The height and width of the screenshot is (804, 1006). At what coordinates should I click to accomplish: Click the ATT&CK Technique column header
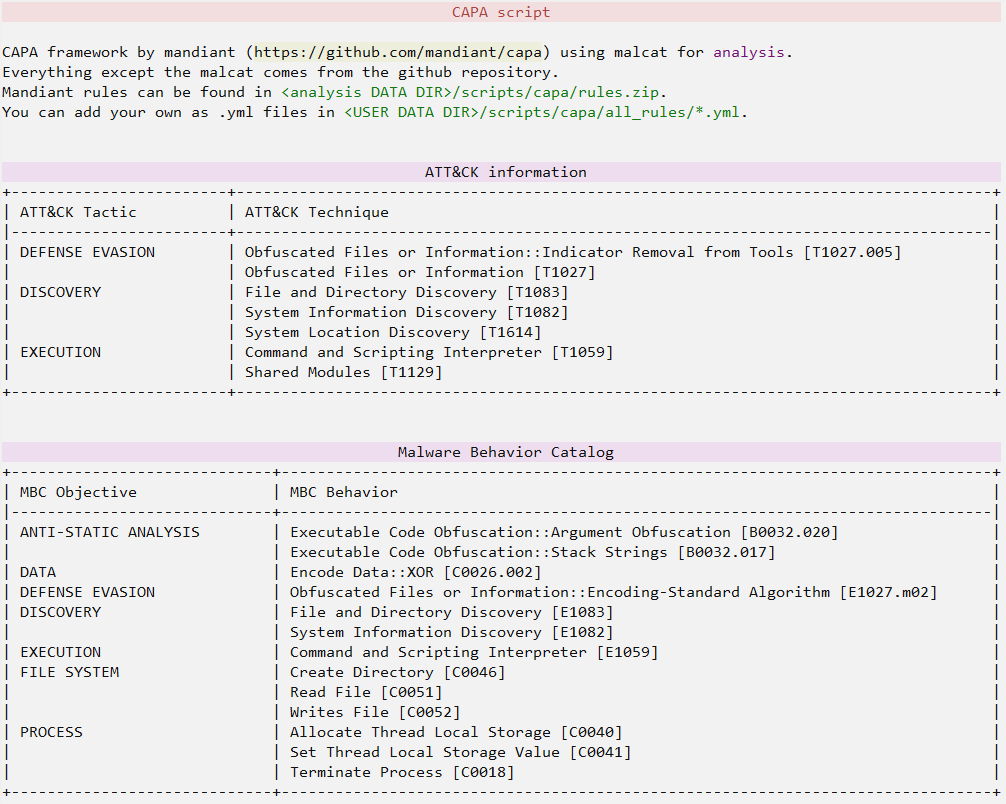(317, 212)
